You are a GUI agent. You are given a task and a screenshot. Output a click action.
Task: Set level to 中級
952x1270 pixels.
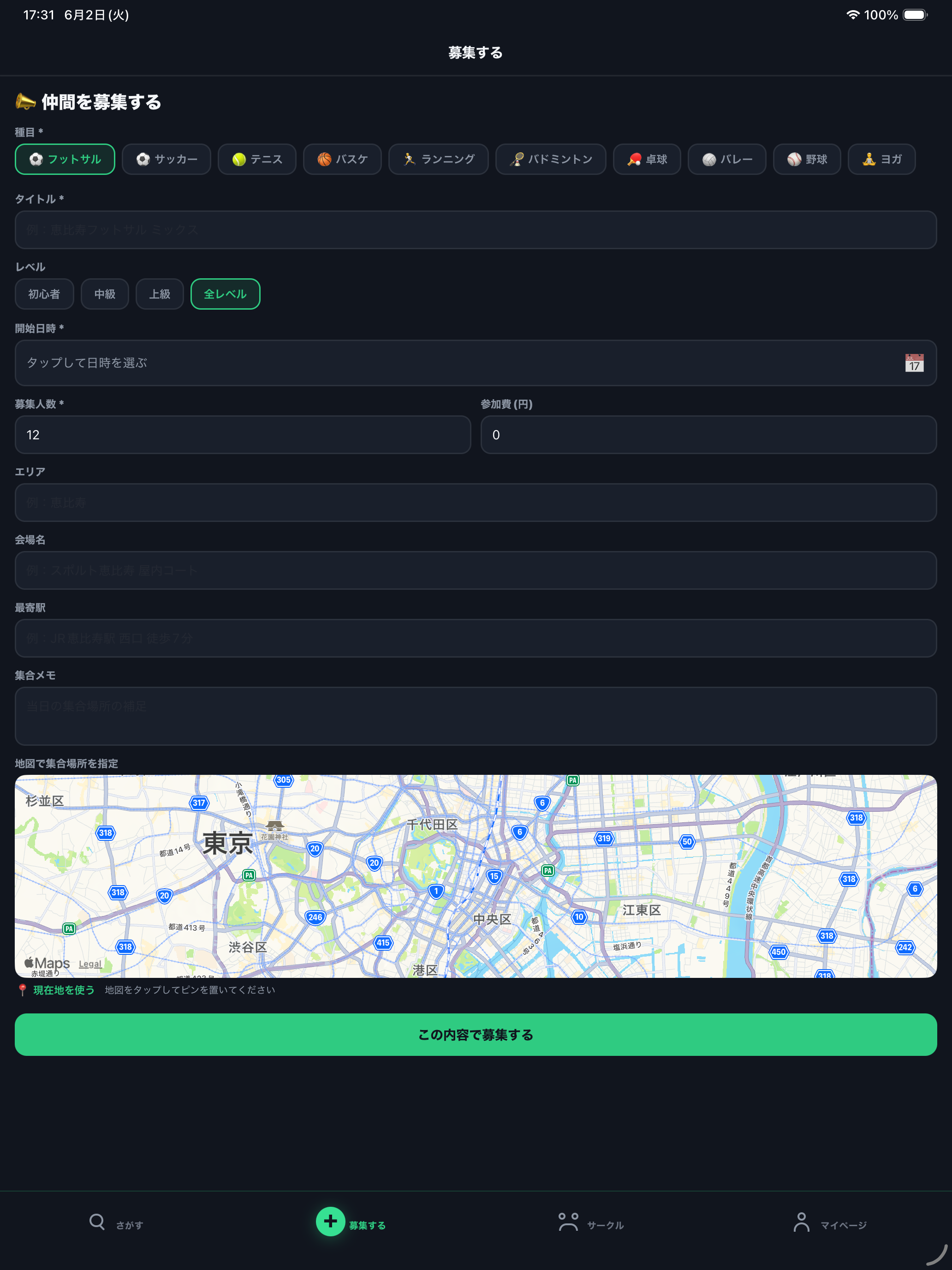pos(105,294)
